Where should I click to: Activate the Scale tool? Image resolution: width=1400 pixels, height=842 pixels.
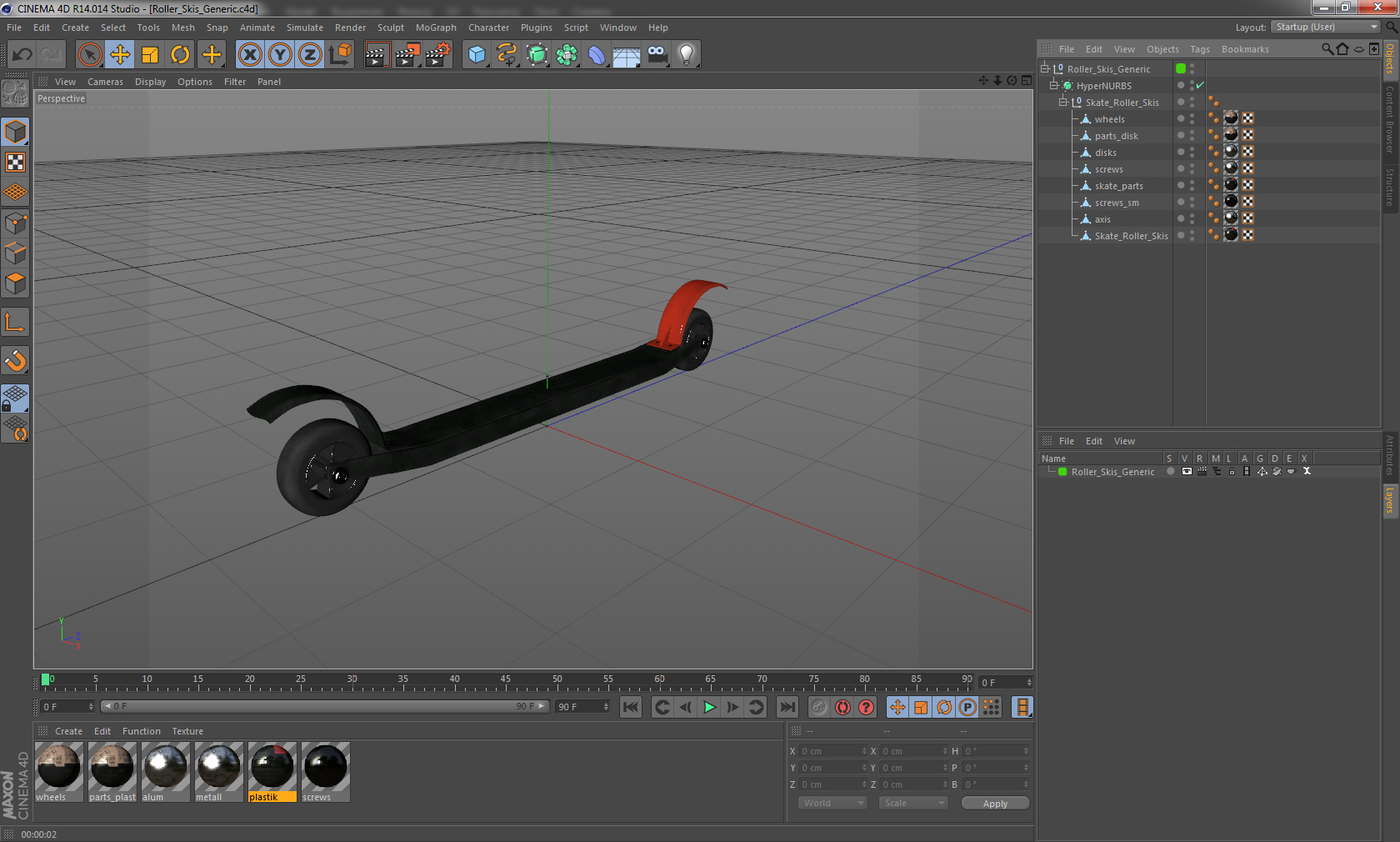pos(150,55)
